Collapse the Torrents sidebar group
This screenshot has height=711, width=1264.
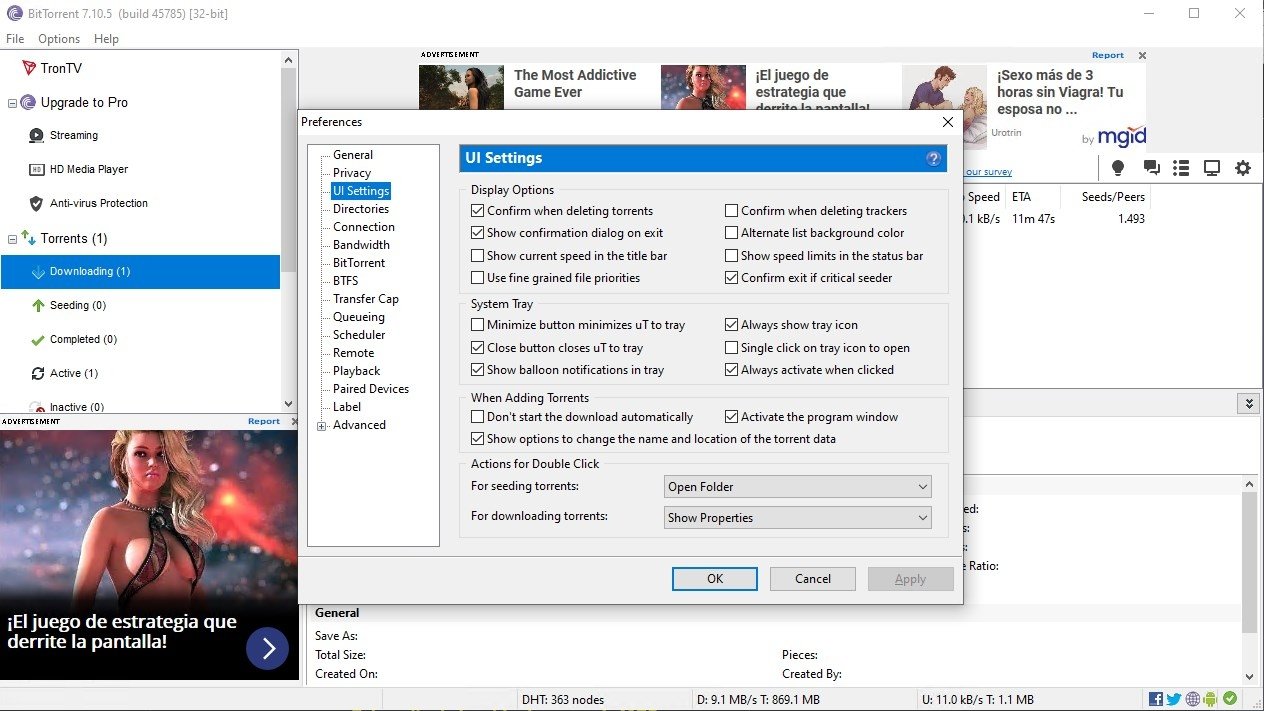[12, 239]
